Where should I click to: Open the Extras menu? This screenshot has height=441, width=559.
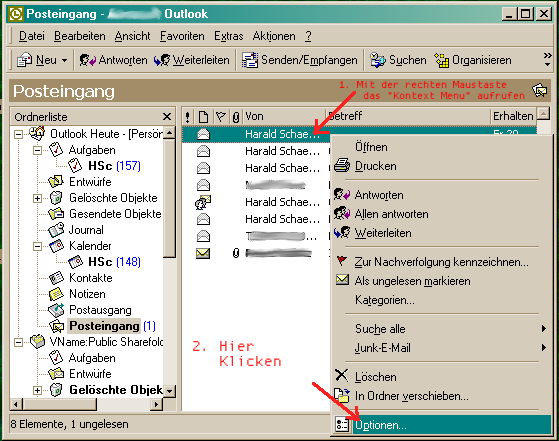click(229, 36)
